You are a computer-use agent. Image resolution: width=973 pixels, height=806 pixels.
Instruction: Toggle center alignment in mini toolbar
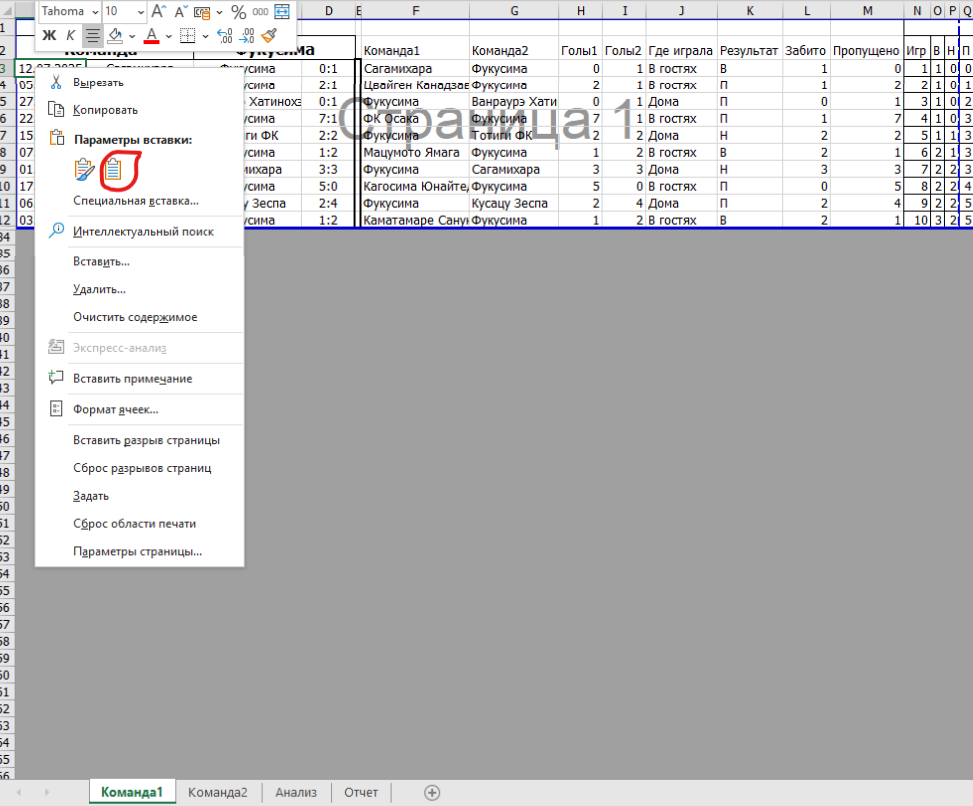(92, 35)
